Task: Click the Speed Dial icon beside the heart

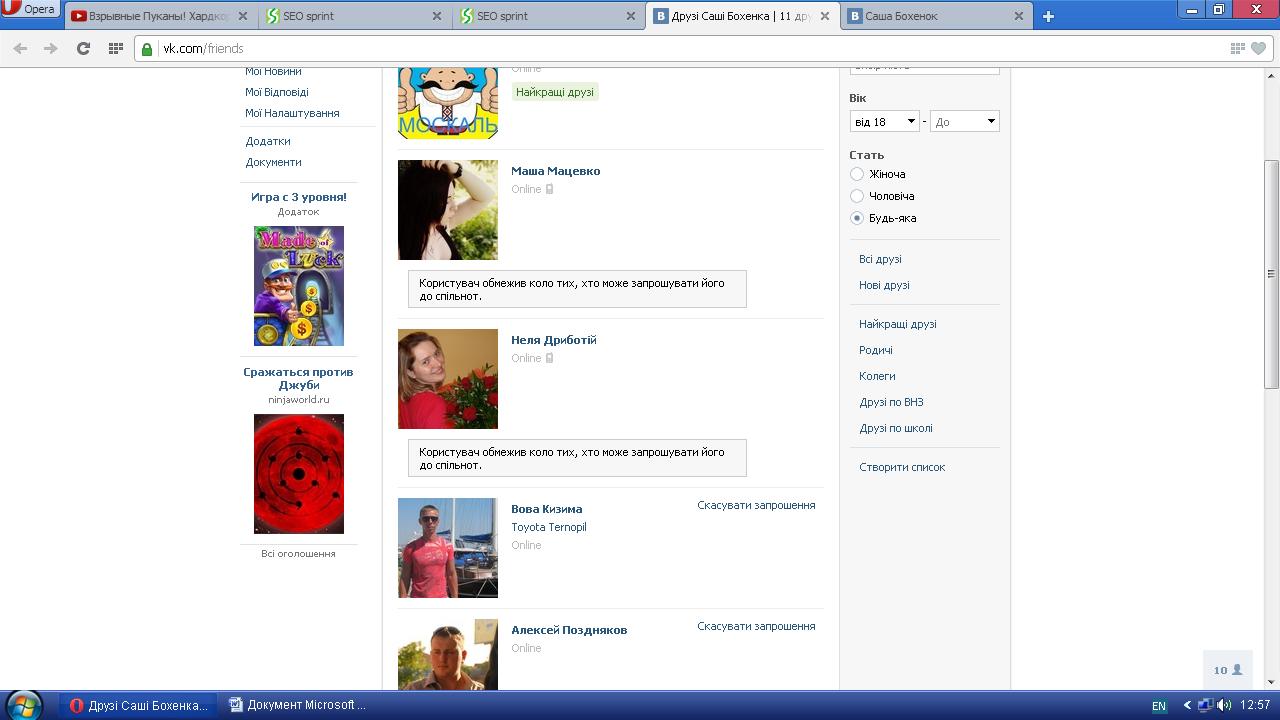Action: (1238, 48)
